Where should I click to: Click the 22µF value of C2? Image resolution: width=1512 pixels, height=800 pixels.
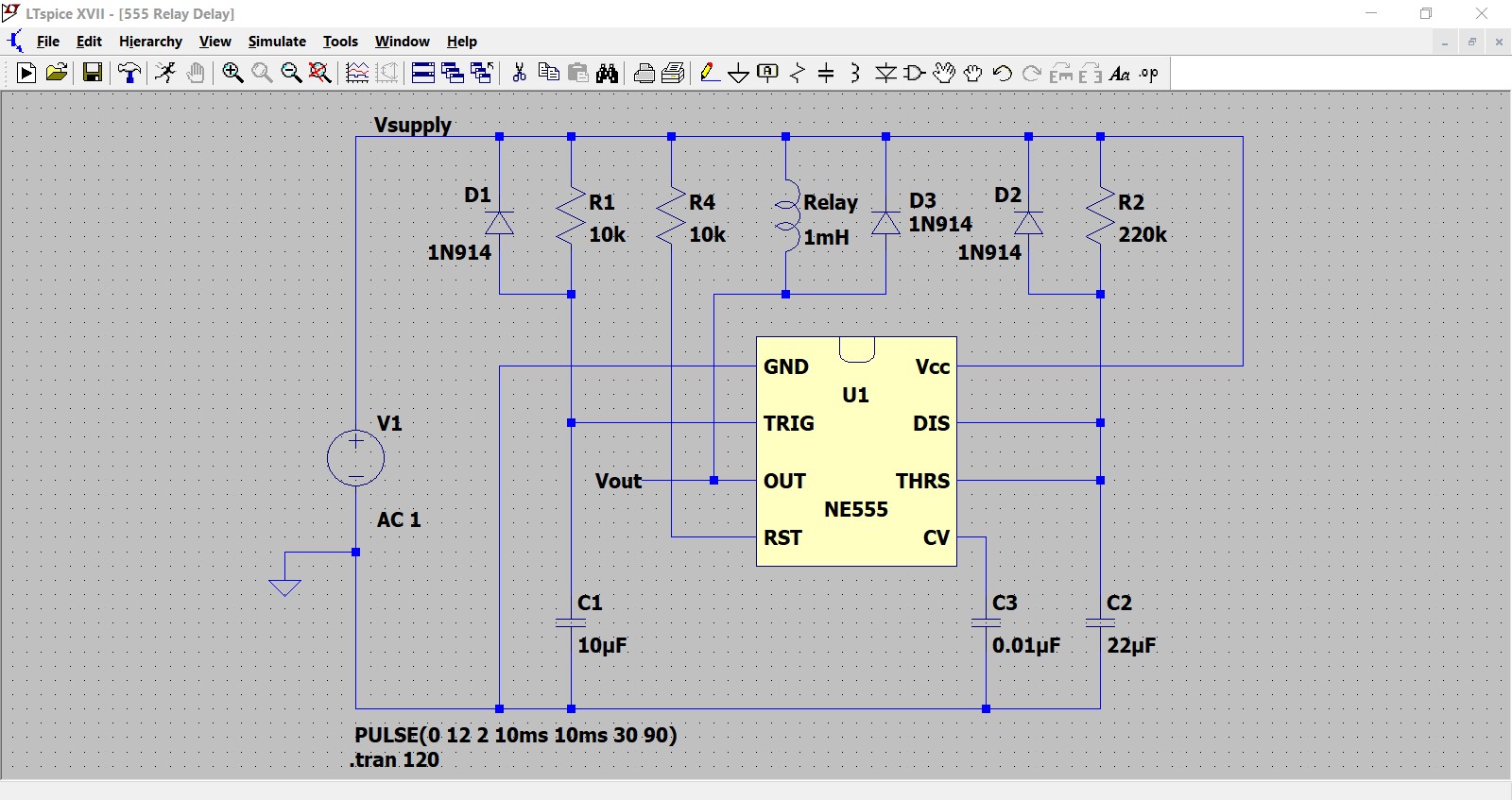point(1131,645)
